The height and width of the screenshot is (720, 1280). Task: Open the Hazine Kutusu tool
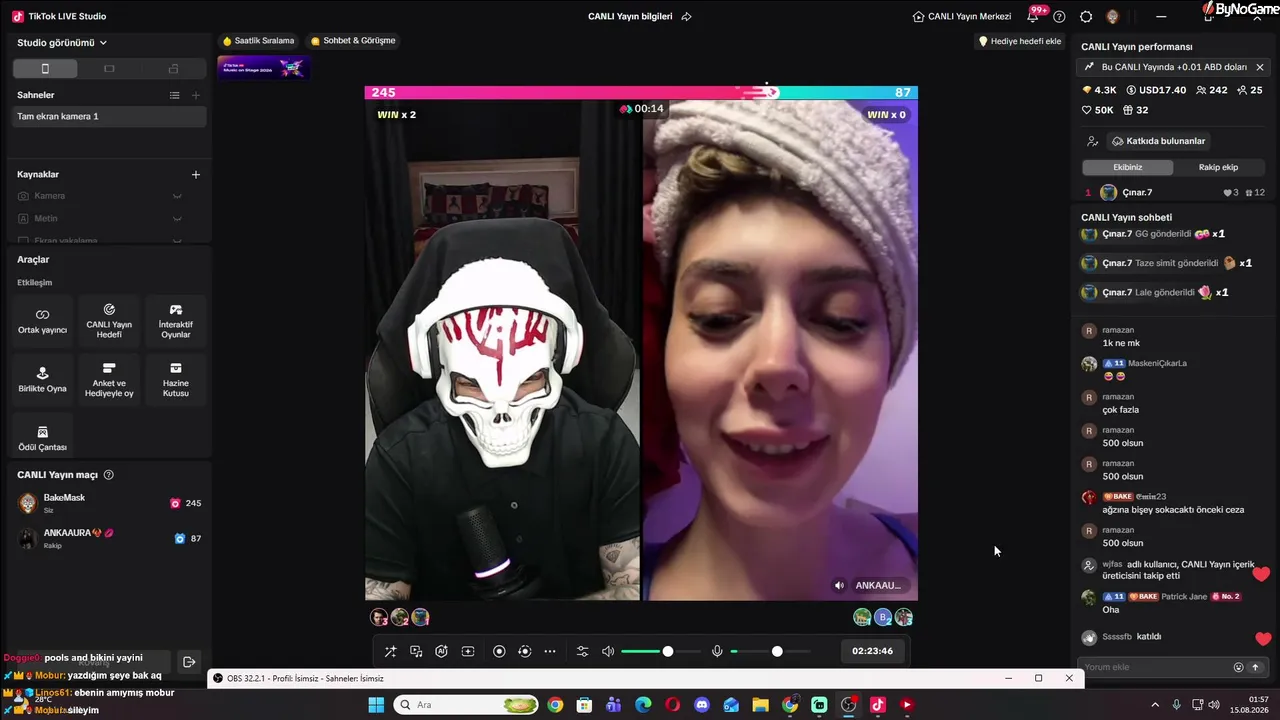click(x=176, y=380)
